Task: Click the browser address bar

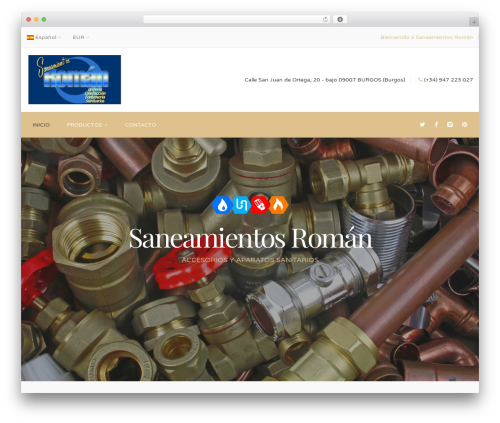Action: click(x=237, y=20)
